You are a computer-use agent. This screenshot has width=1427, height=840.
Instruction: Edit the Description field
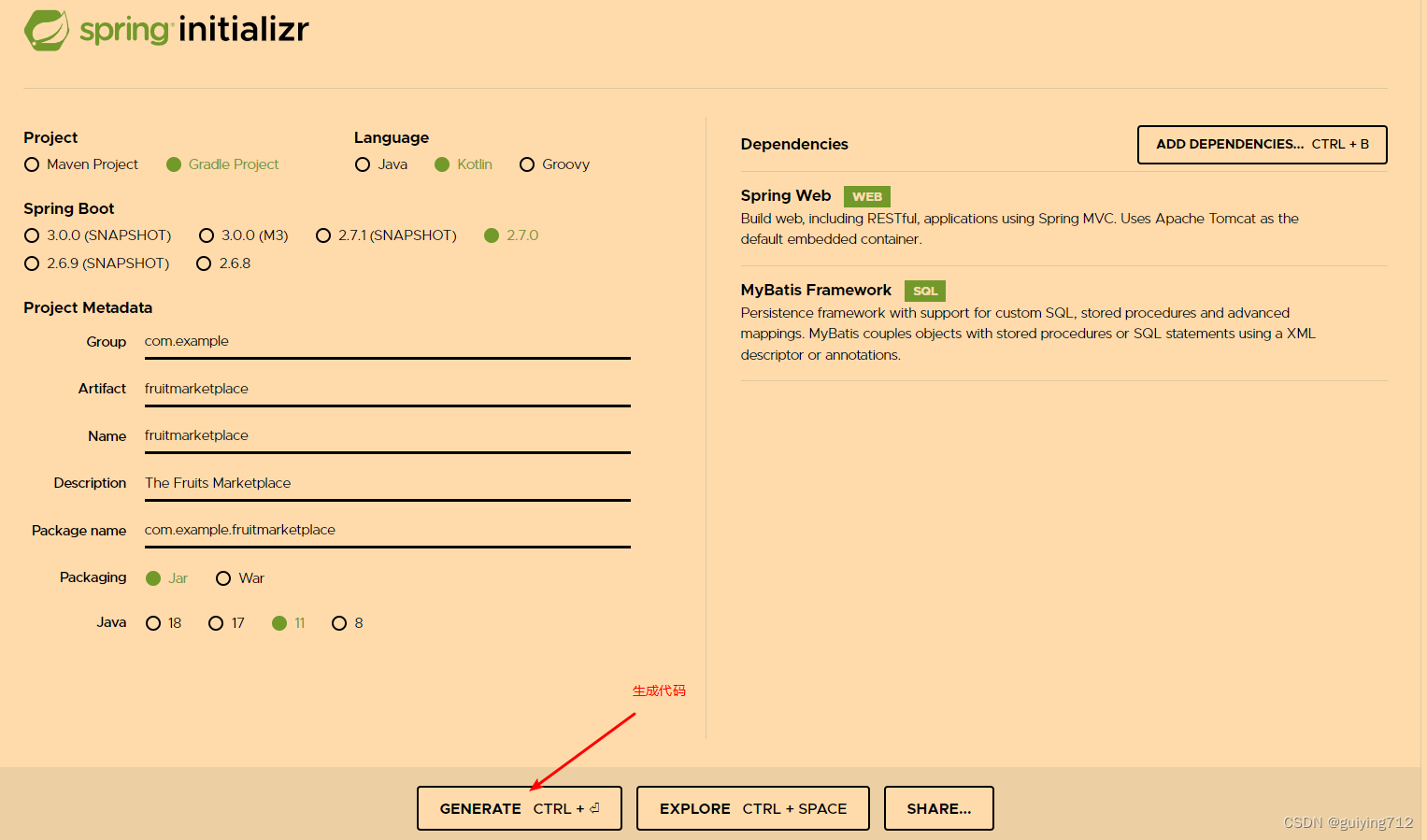[x=387, y=484]
